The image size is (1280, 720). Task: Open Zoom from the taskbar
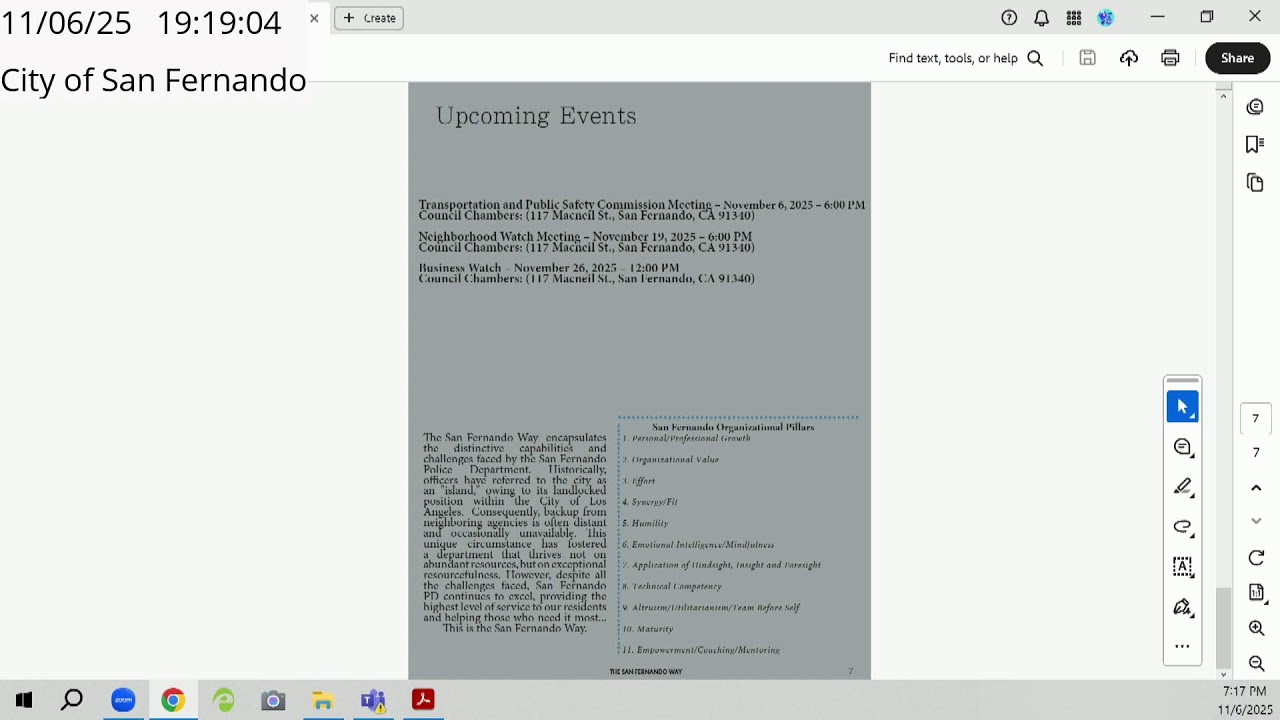[123, 701]
